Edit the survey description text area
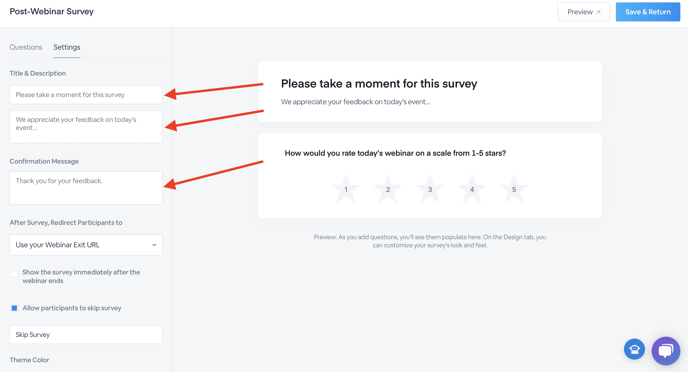The width and height of the screenshot is (688, 372). coord(86,126)
